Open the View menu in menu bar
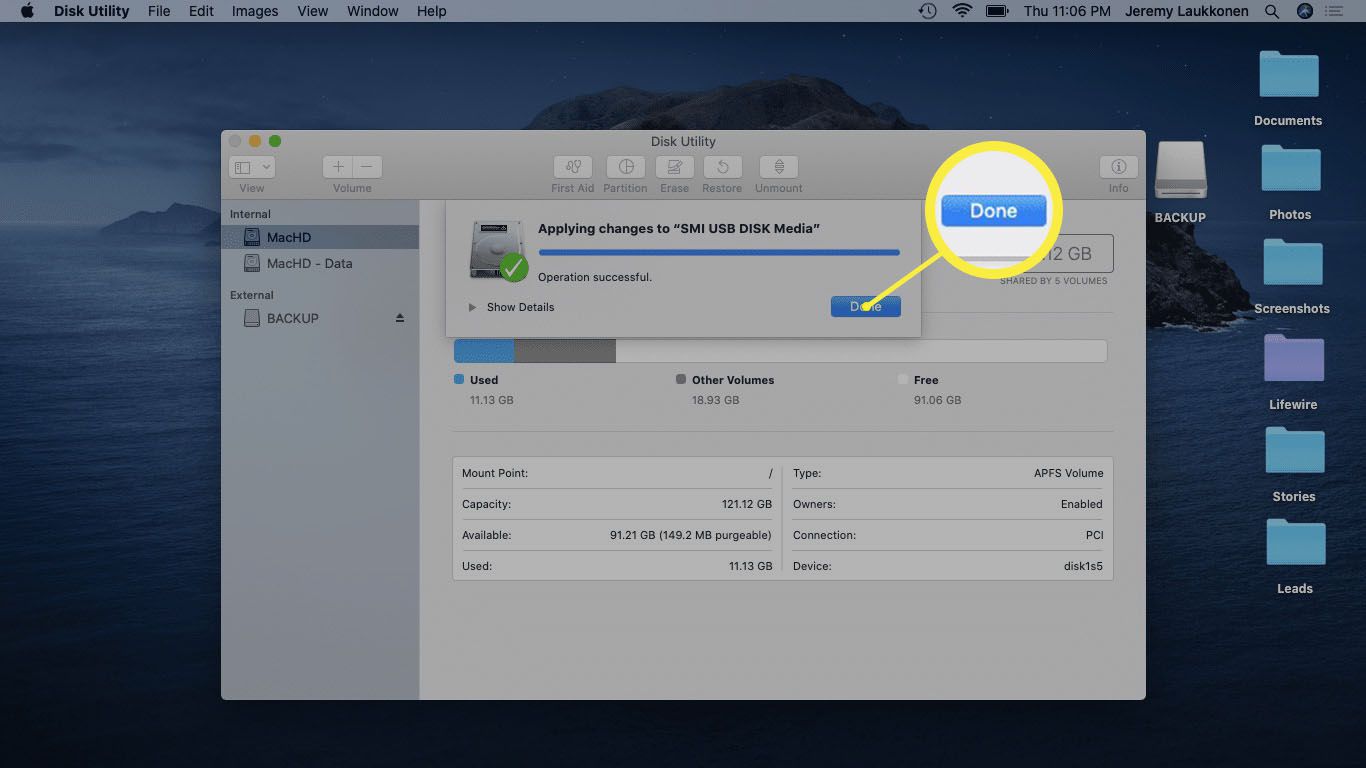 click(312, 11)
